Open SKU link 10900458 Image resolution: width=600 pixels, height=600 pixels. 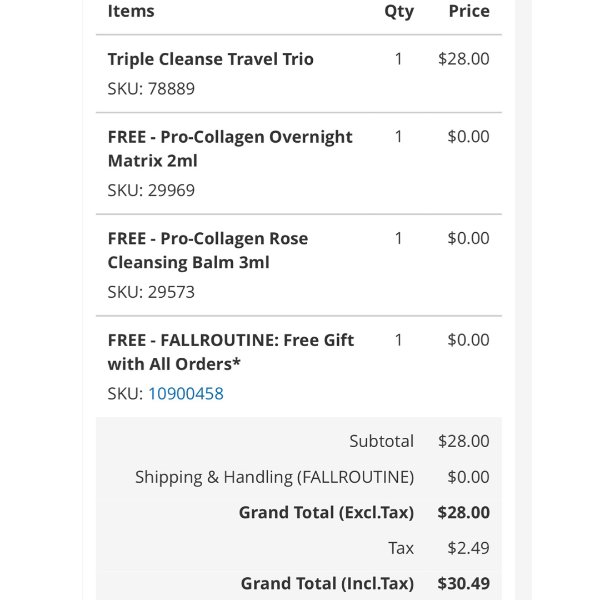click(186, 394)
